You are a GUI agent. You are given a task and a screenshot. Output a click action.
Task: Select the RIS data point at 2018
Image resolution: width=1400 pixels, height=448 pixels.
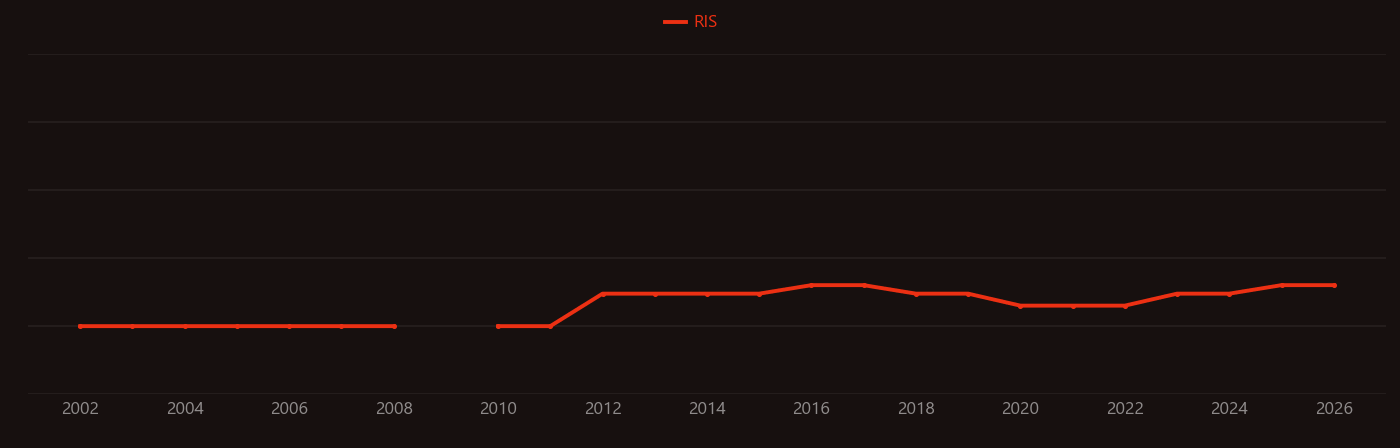(916, 294)
